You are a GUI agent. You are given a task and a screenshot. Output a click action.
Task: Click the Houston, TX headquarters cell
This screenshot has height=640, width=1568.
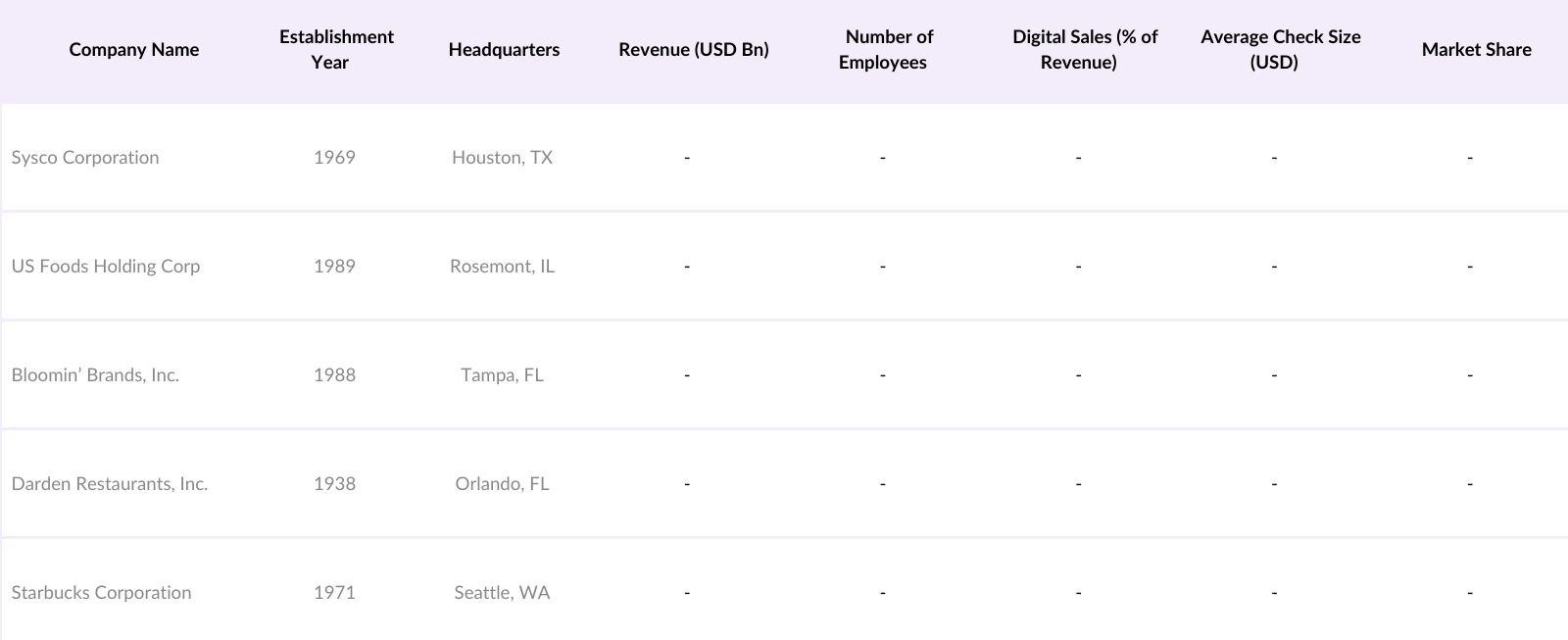tap(502, 158)
